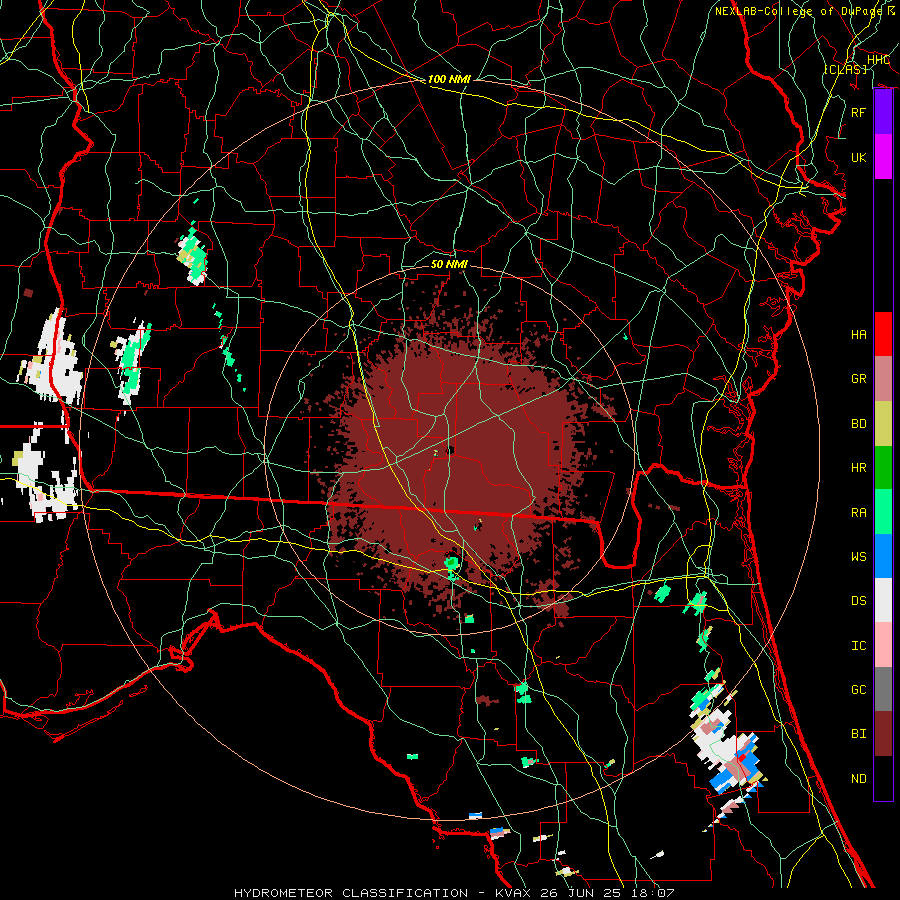Click the 'HR' legend label
Image resolution: width=900 pixels, height=900 pixels.
click(x=859, y=468)
